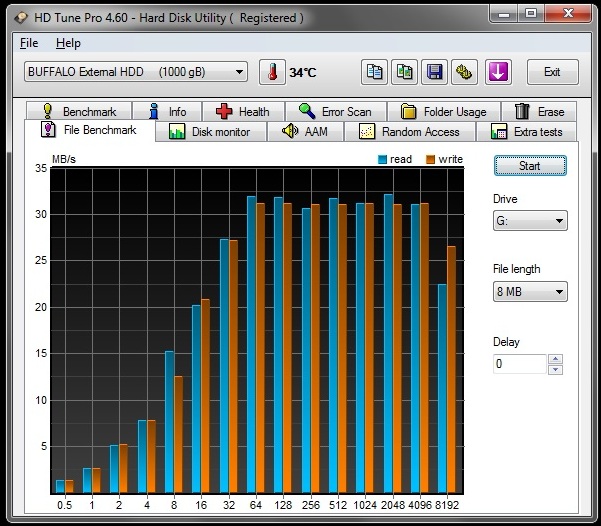Expand the File length 8 MB dropdown
The height and width of the screenshot is (526, 601).
pyautogui.click(x=530, y=292)
